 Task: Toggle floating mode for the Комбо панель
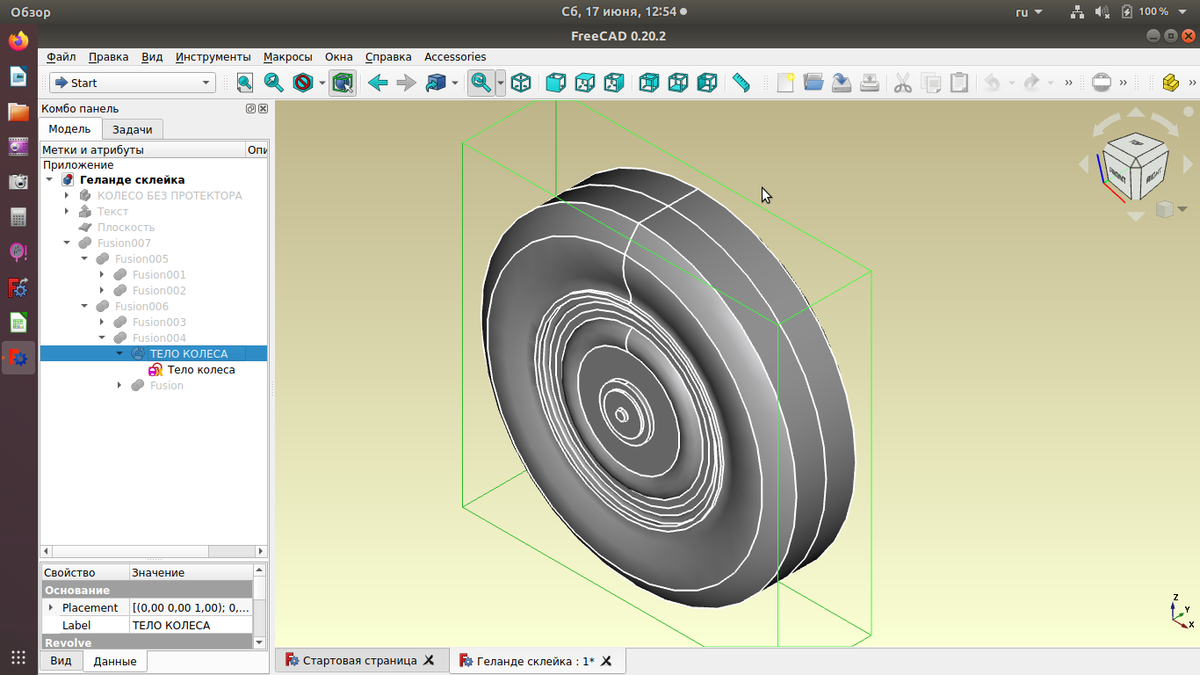(x=250, y=109)
